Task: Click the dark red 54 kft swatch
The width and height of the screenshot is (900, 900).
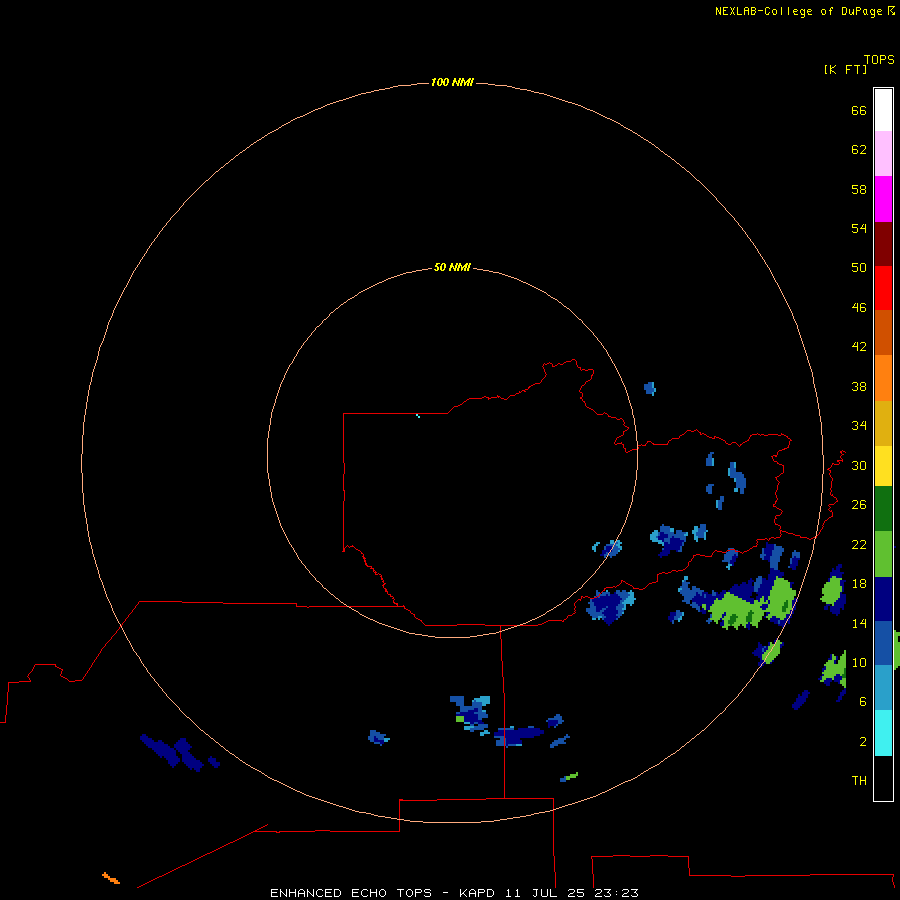Action: click(x=883, y=243)
